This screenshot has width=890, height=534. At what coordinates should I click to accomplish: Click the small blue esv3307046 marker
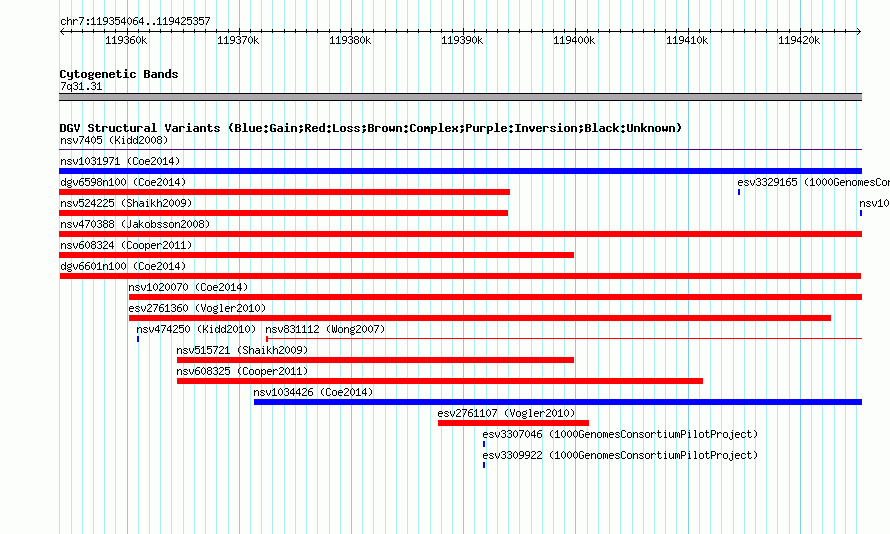pos(484,444)
